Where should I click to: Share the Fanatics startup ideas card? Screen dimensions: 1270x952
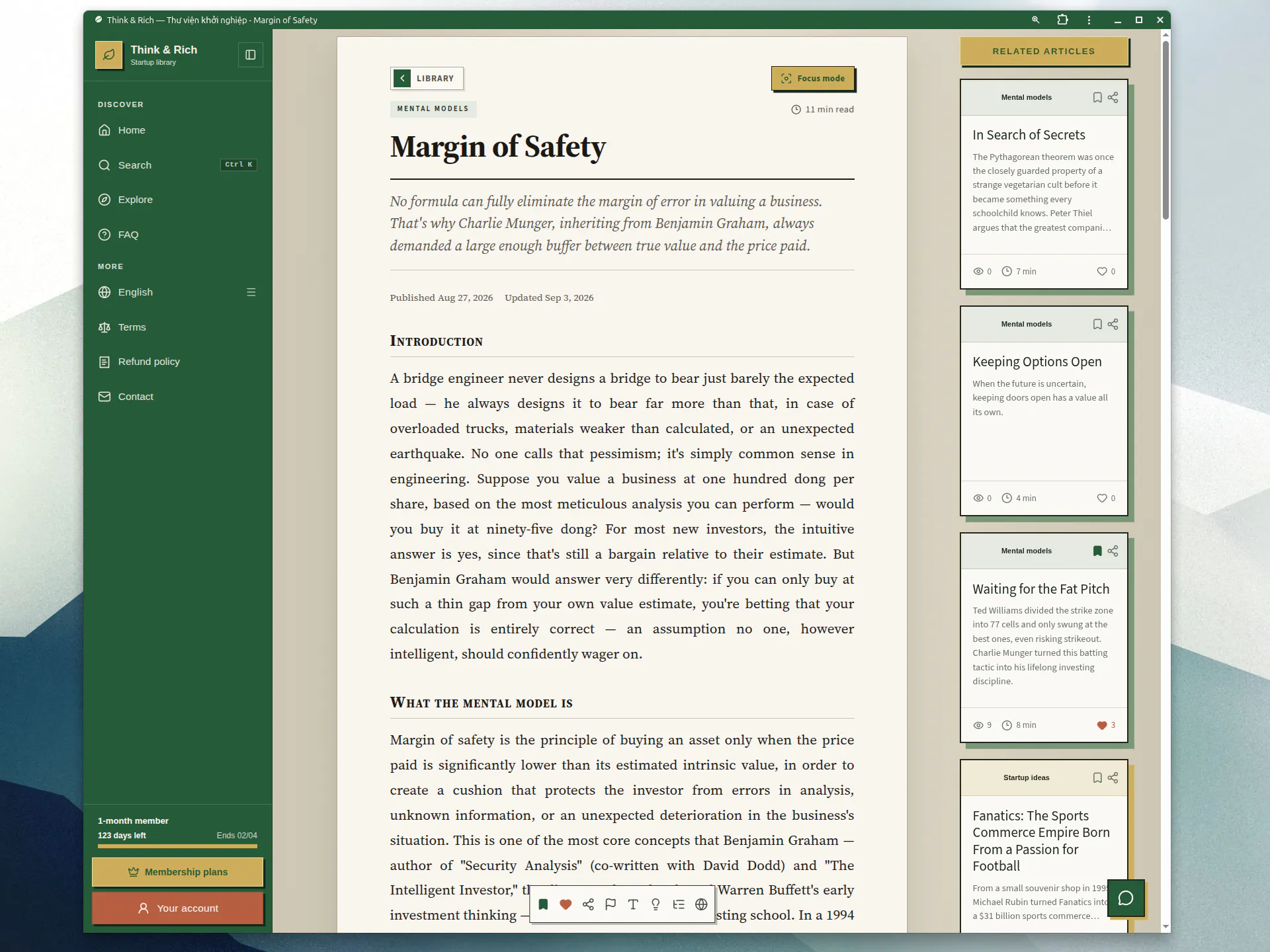tap(1113, 777)
